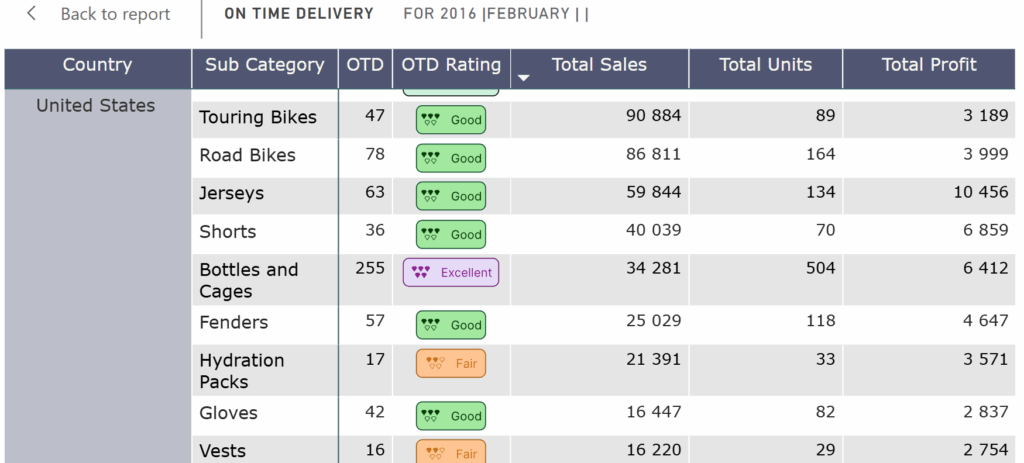Click the Good rating badge for Road Bikes
The width and height of the screenshot is (1024, 463).
pyautogui.click(x=451, y=158)
